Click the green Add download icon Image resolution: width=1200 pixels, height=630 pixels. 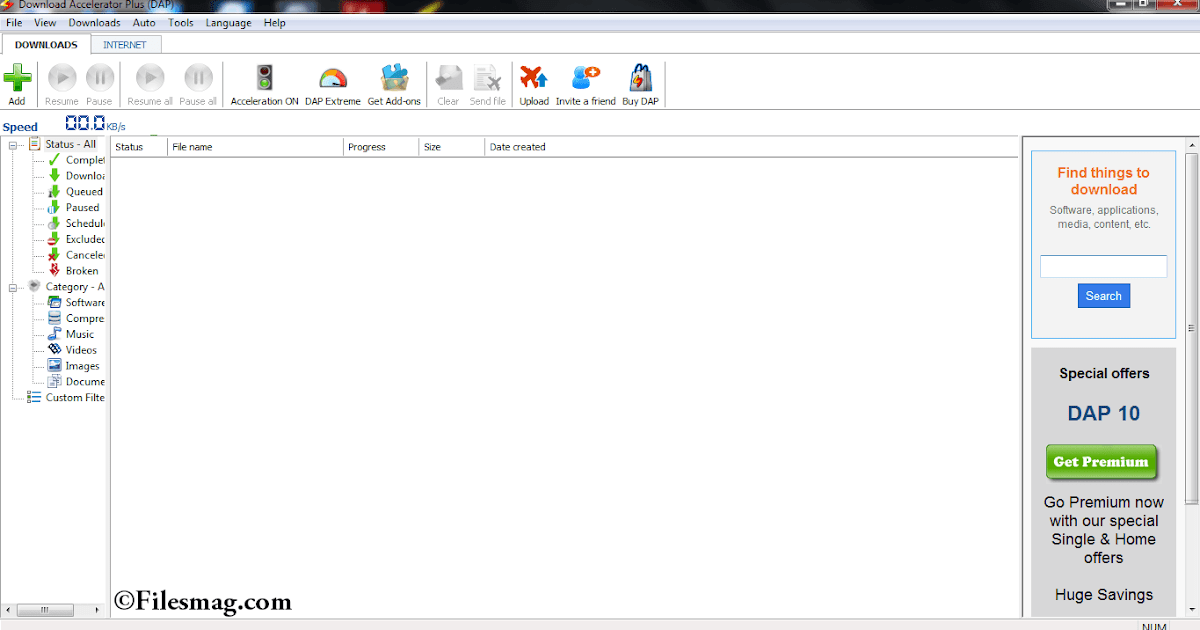click(x=17, y=77)
